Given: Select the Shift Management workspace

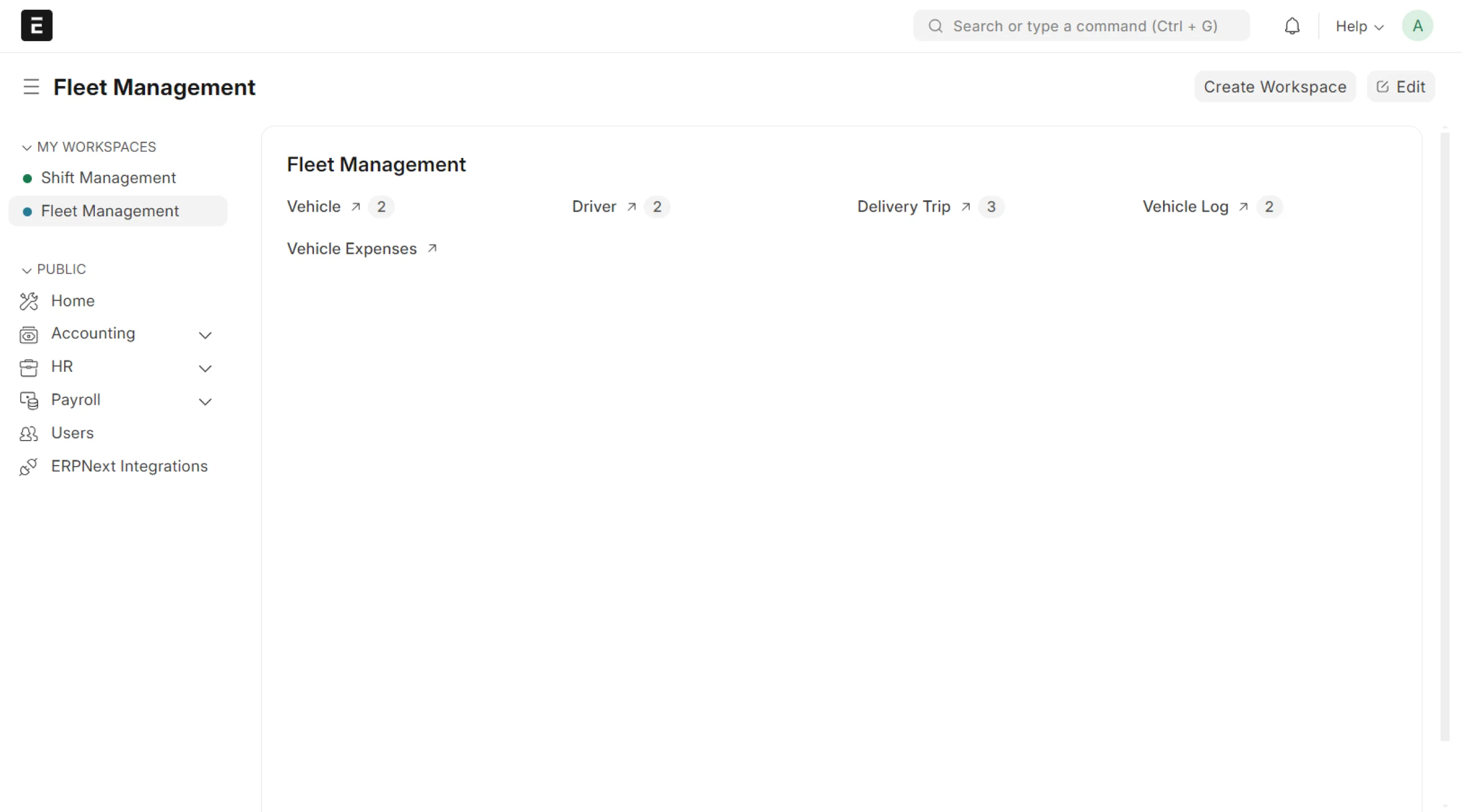Looking at the screenshot, I should coord(108,178).
